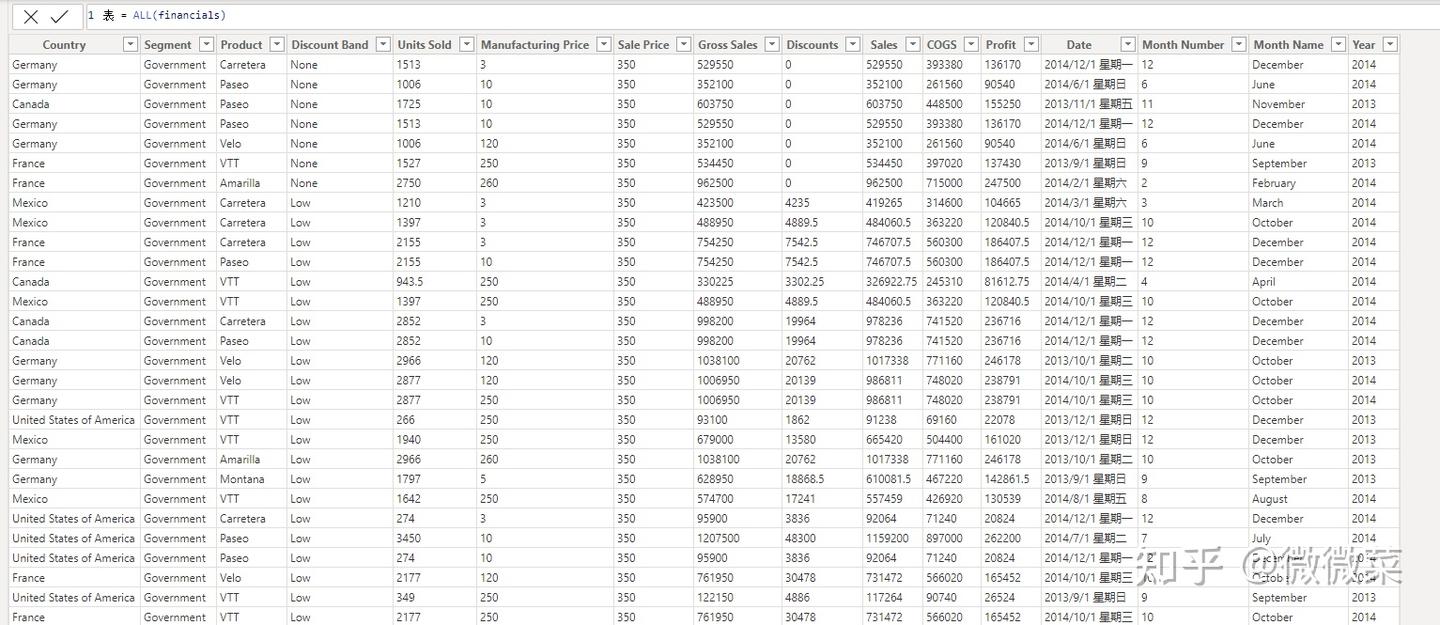This screenshot has height=625, width=1440.
Task: Expand the Date column filter arrow
Action: (x=1128, y=44)
